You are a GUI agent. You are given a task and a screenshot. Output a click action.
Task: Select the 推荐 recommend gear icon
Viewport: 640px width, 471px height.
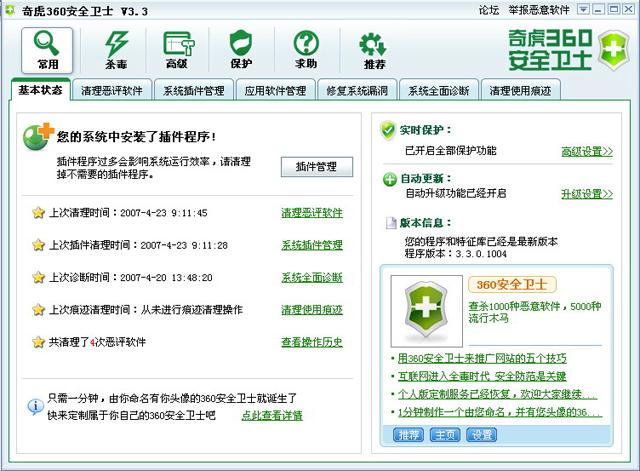click(374, 49)
